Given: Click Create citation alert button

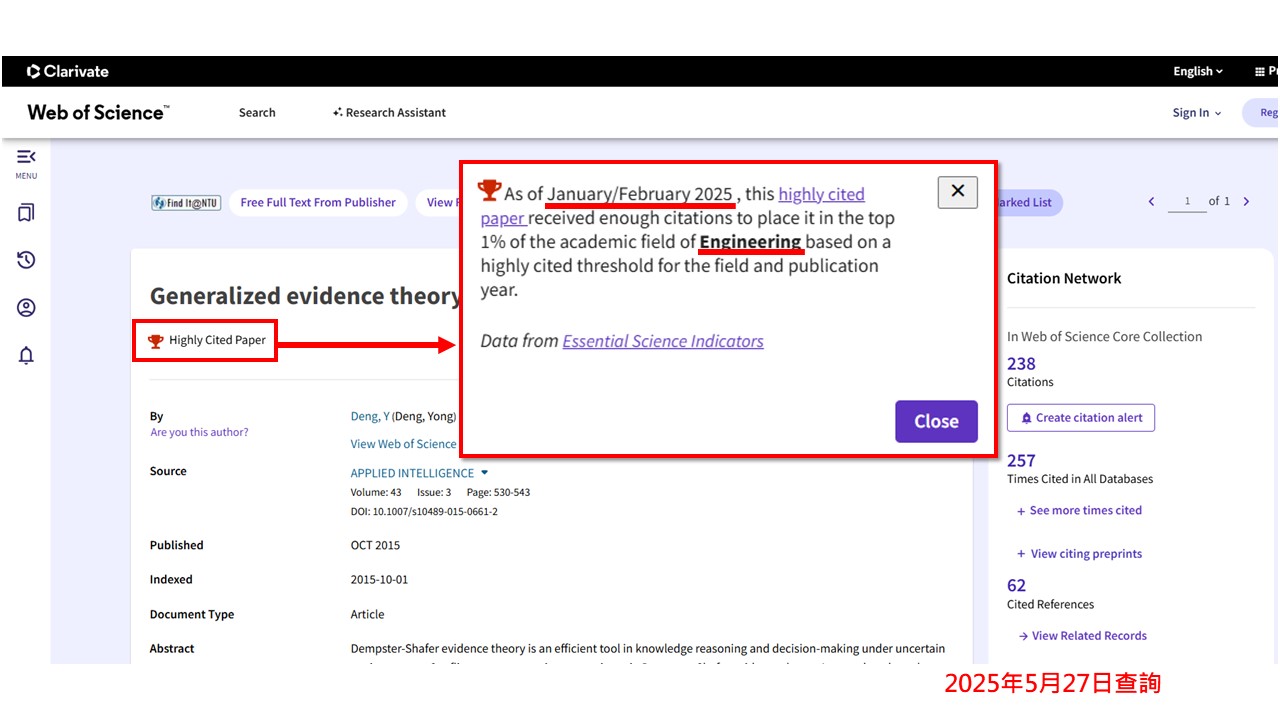Looking at the screenshot, I should point(1081,418).
